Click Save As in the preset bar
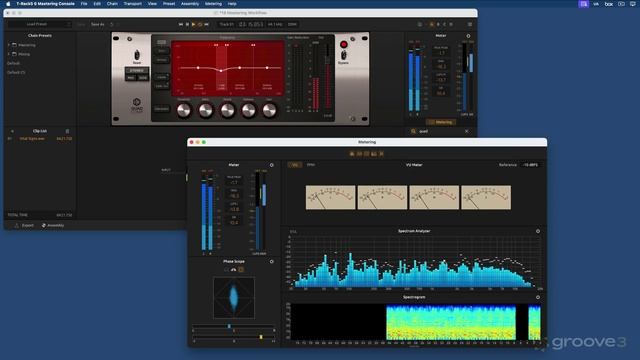This screenshot has width=640, height=360. pos(98,24)
